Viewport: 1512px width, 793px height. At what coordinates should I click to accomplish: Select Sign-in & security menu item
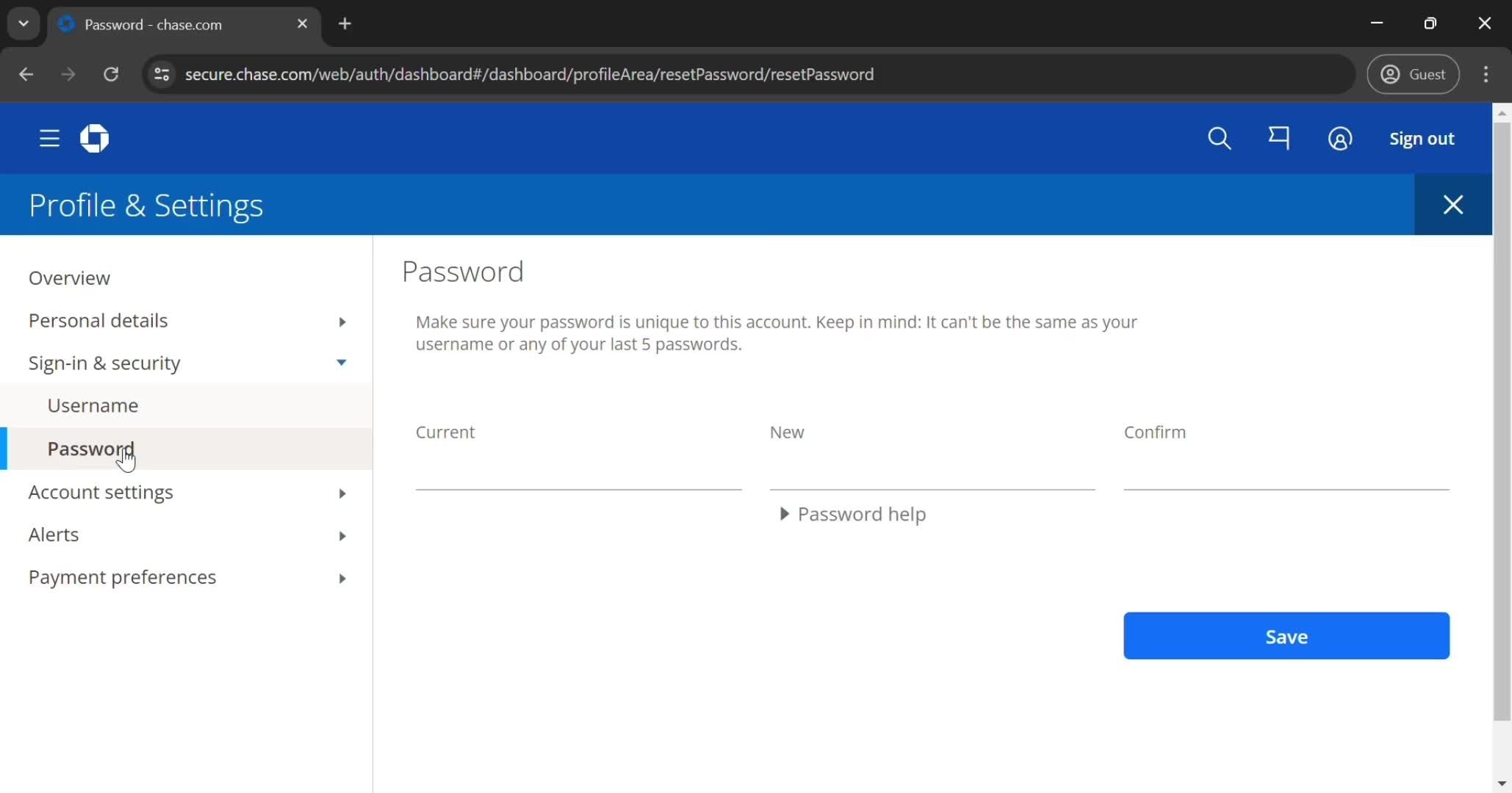point(105,362)
